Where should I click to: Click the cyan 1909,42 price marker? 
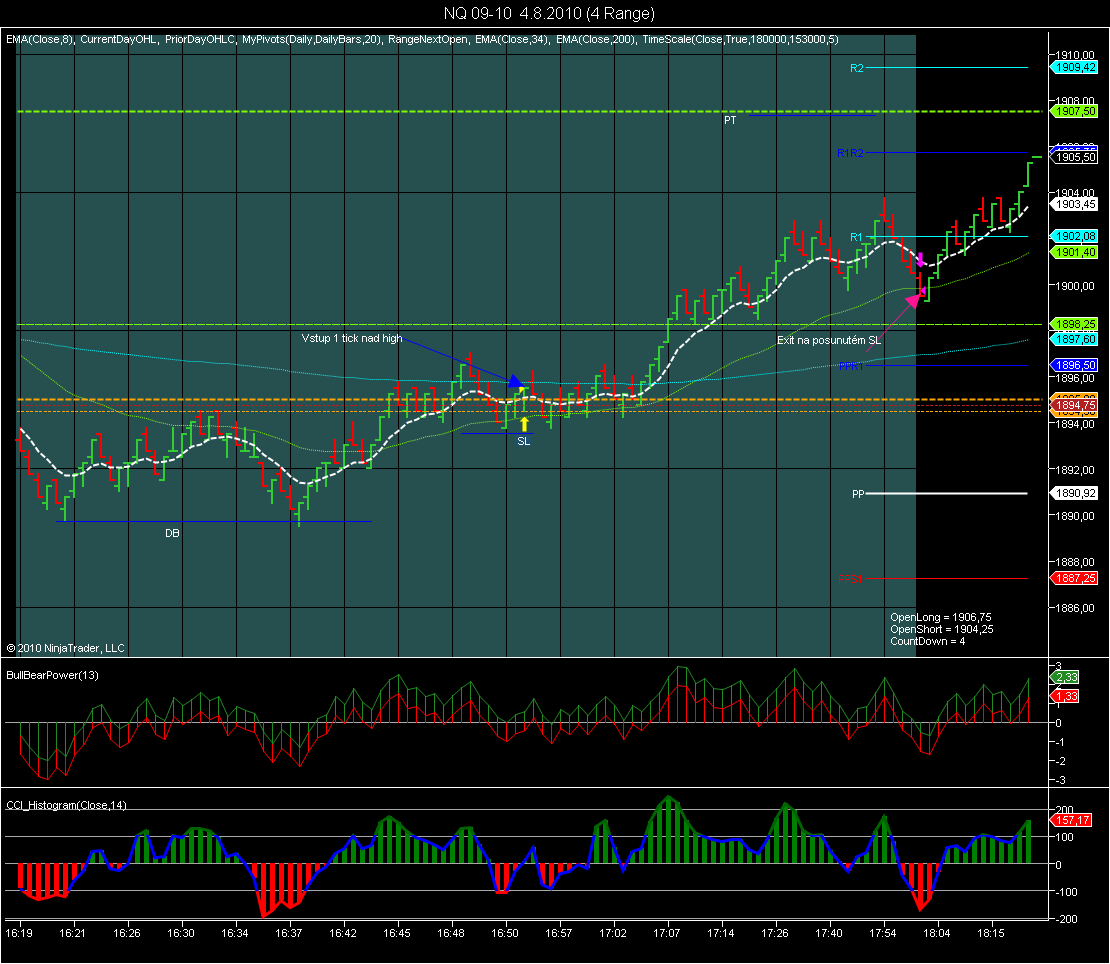[1075, 67]
